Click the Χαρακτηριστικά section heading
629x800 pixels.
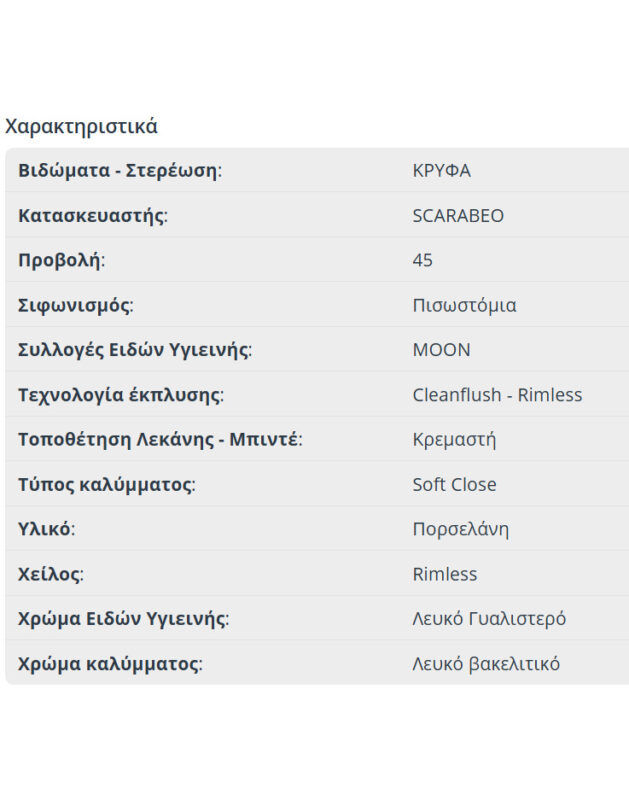pyautogui.click(x=81, y=127)
